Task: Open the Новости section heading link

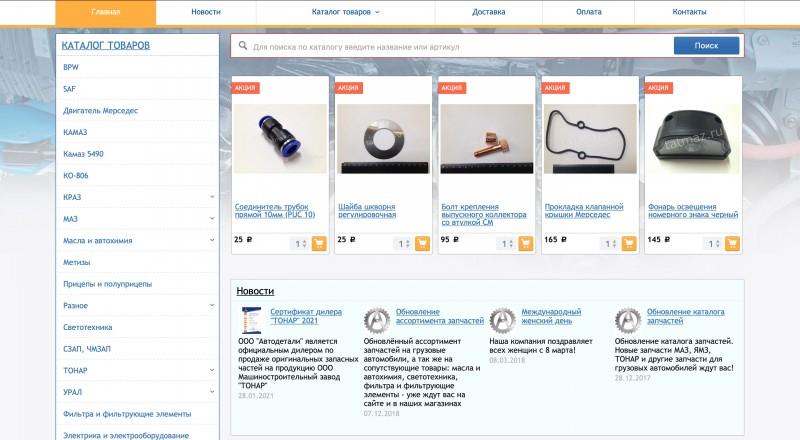Action: pyautogui.click(x=255, y=291)
